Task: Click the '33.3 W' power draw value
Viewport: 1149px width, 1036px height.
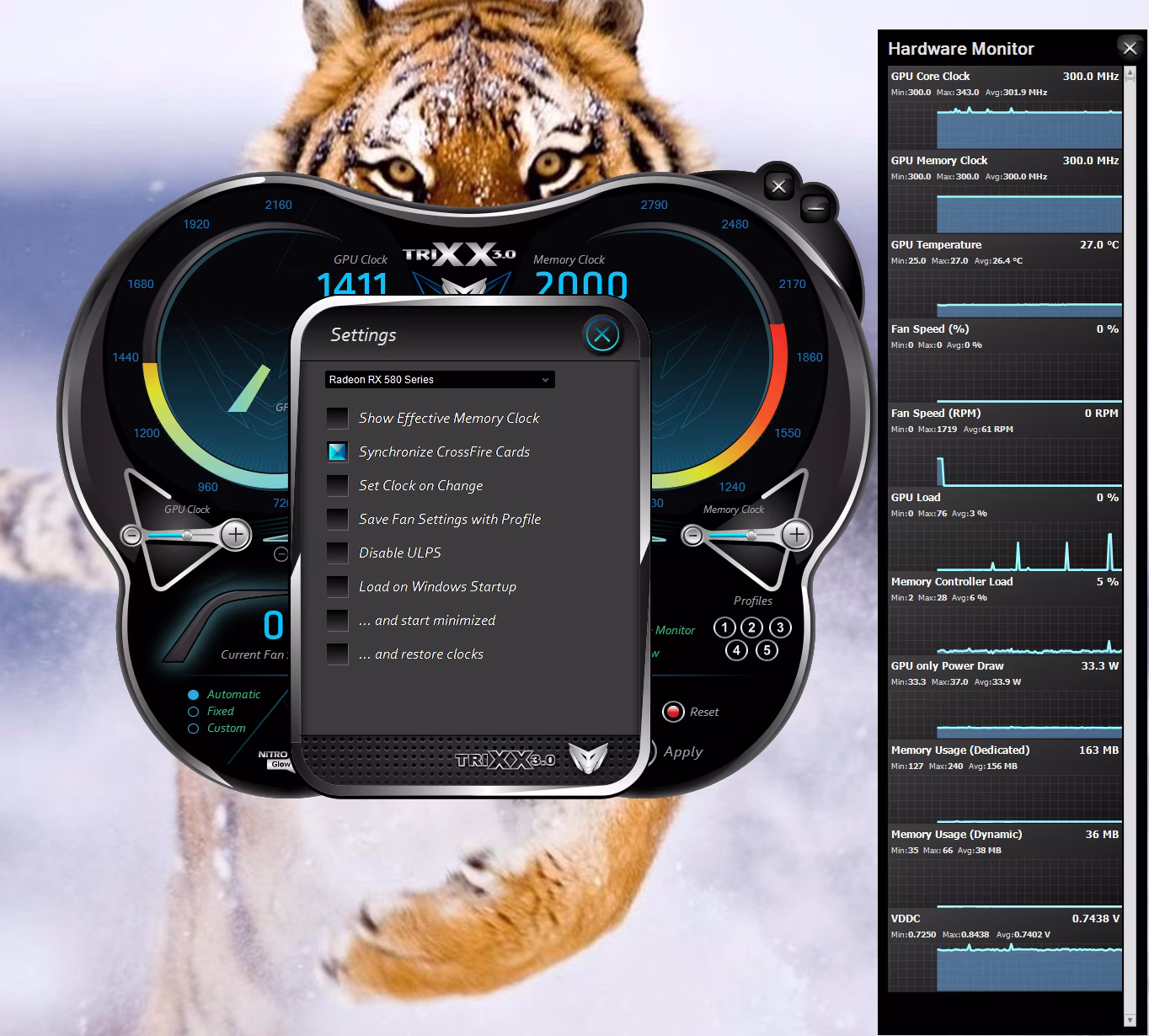Action: (x=1100, y=666)
